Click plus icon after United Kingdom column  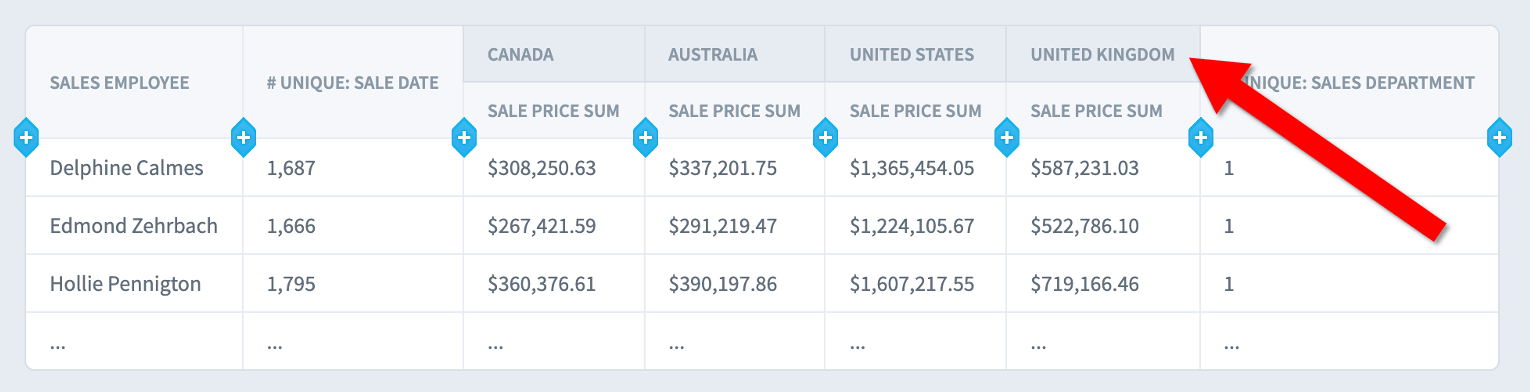(1200, 137)
